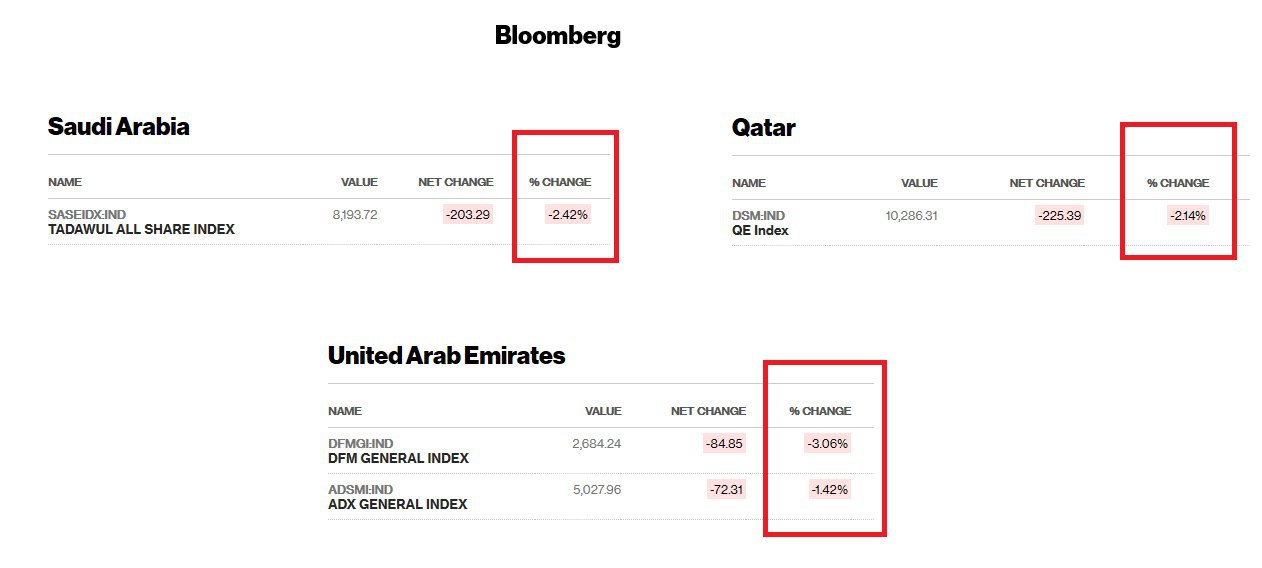Screen dimensions: 1262x568
Task: Click the Qatar NET CHANGE column header
Action: tap(1046, 183)
